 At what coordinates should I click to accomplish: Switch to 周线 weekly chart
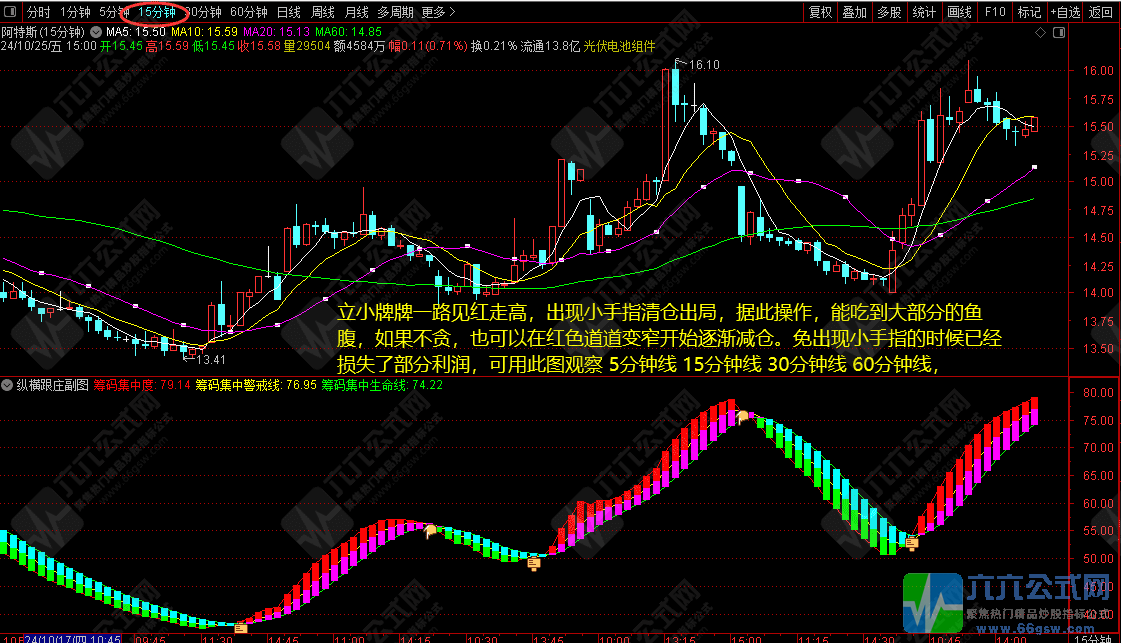322,12
